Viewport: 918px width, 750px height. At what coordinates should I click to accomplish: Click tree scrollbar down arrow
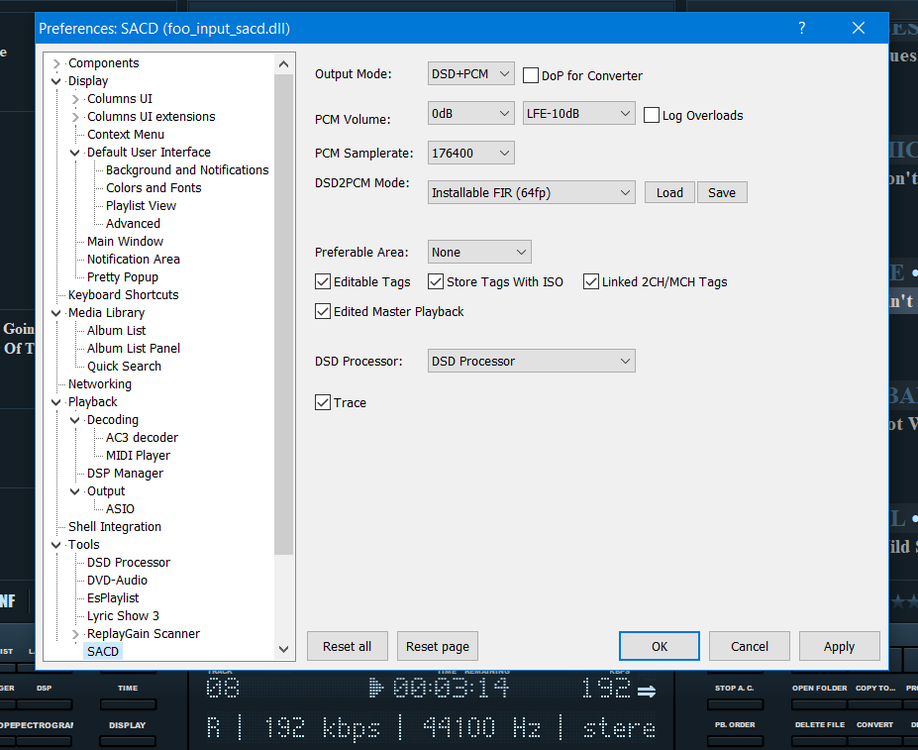[x=284, y=649]
